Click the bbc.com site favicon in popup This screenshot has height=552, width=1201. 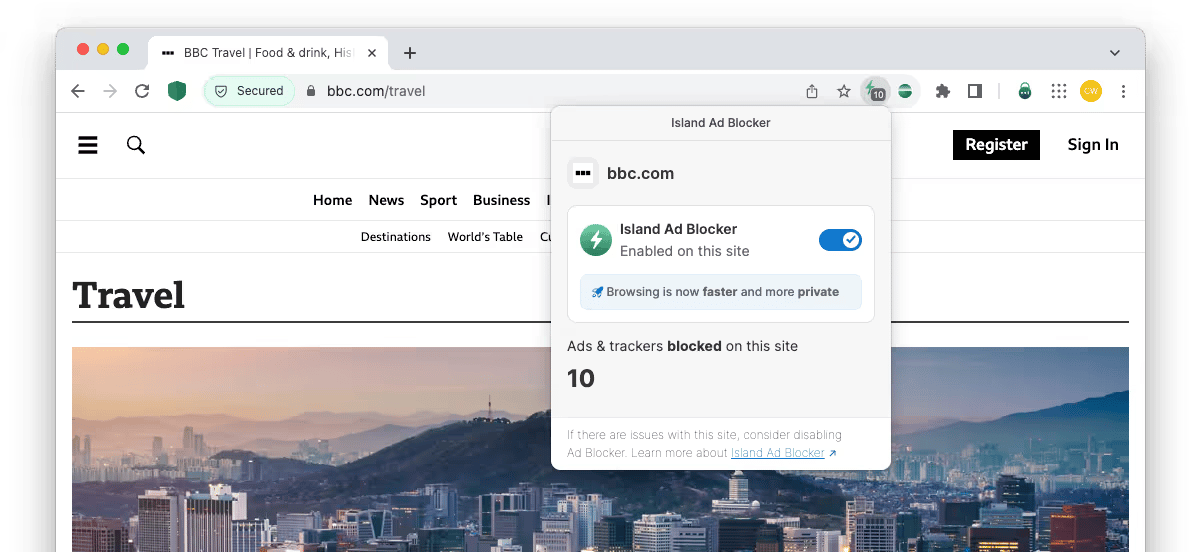click(583, 173)
